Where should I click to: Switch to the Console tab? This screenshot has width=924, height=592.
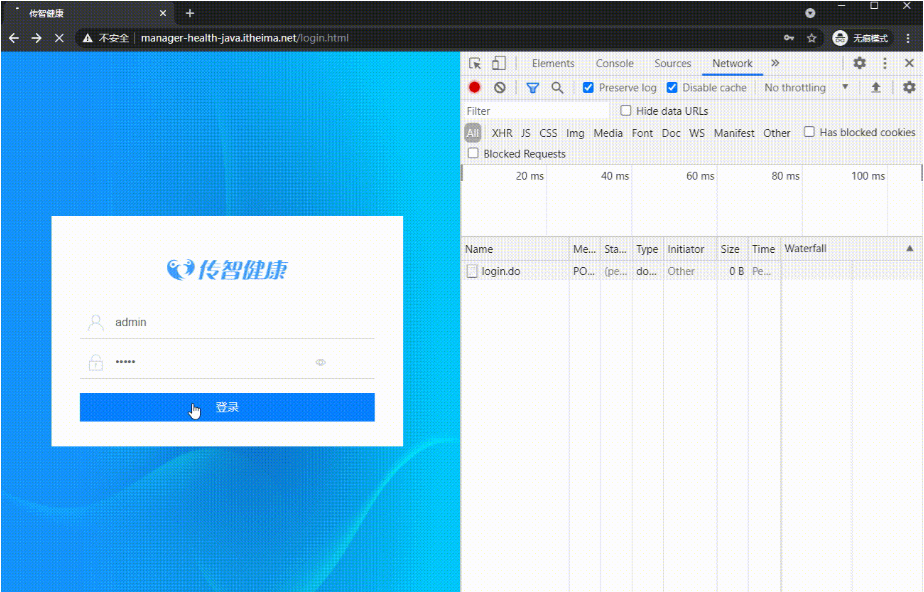615,63
